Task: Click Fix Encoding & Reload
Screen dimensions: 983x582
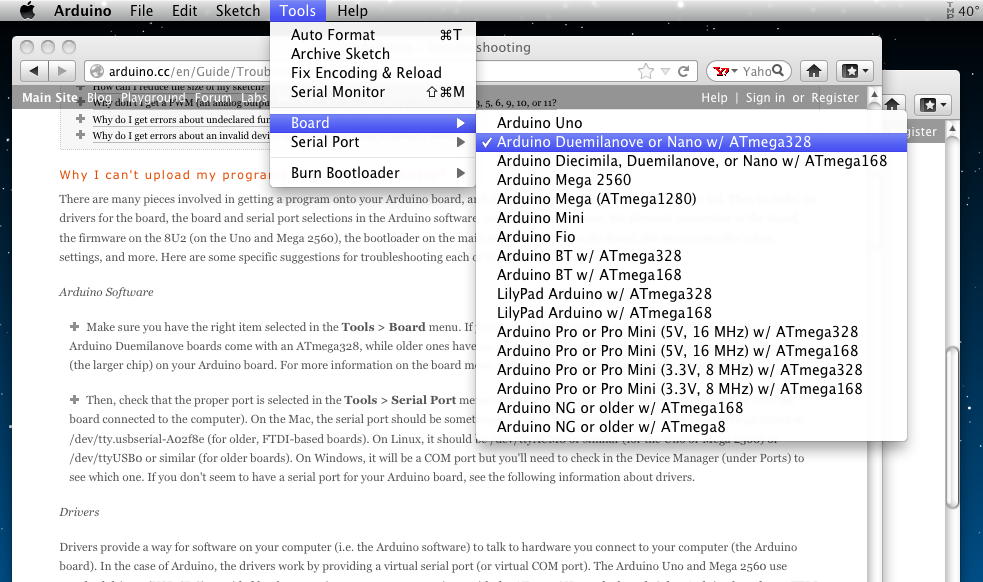Action: 372,73
